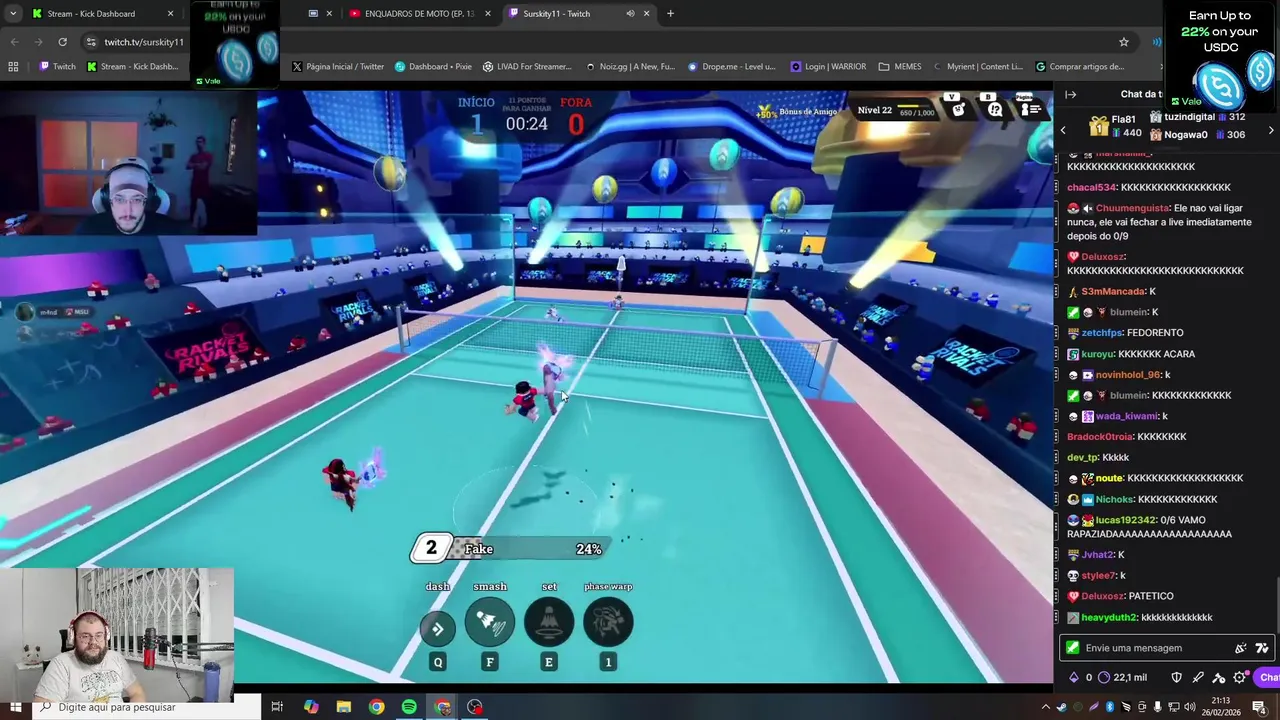Open the in-game V emote icon
This screenshot has height=720, width=1280.
tap(958, 109)
